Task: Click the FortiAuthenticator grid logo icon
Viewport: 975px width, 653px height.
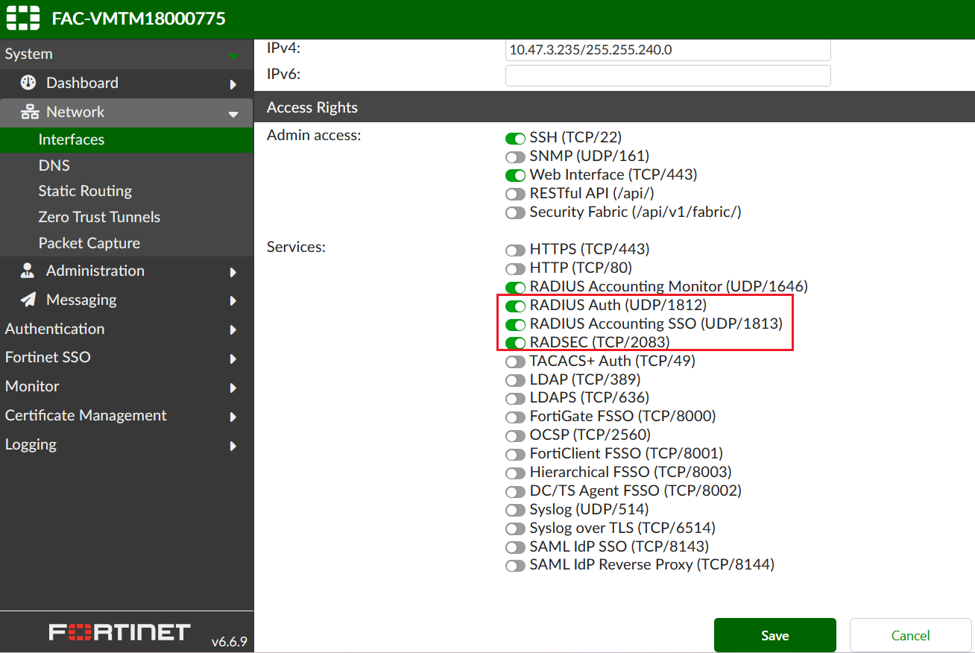Action: [23, 17]
